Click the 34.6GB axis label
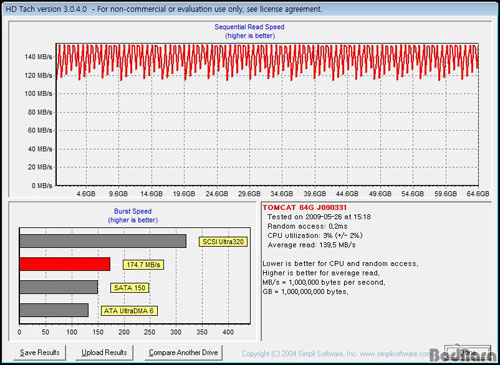500x365 pixels. coord(282,194)
